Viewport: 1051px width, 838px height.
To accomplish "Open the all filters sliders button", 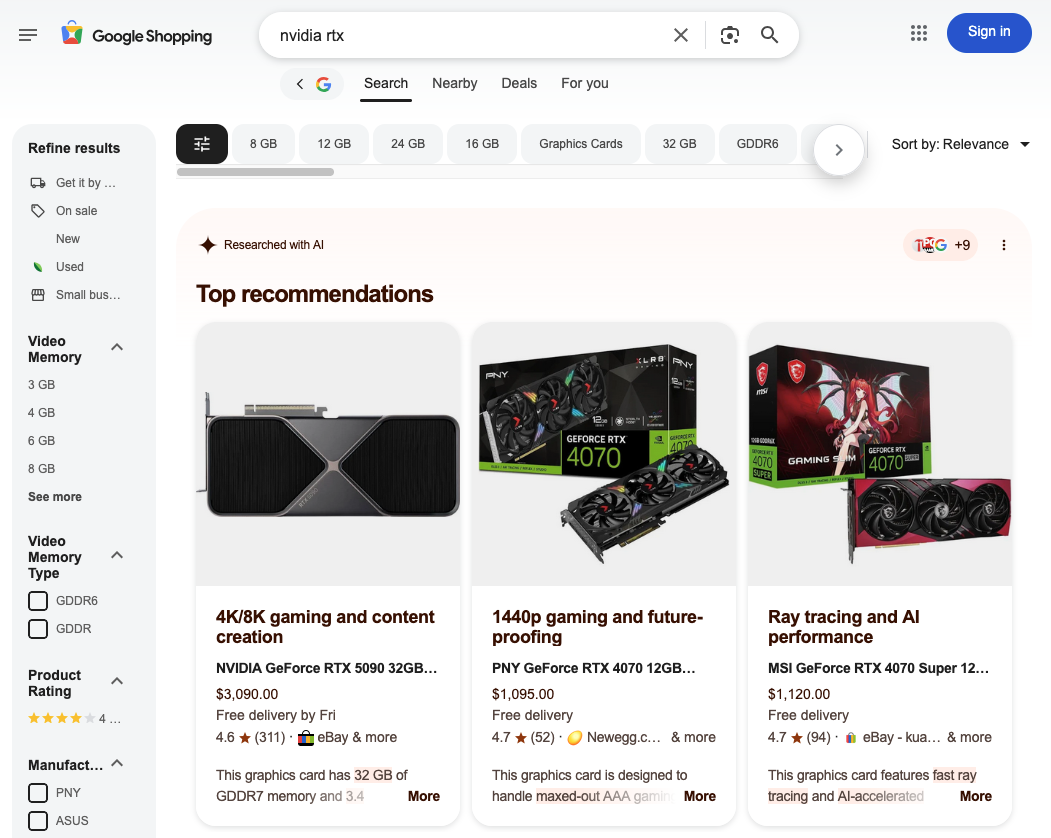I will click(x=202, y=143).
